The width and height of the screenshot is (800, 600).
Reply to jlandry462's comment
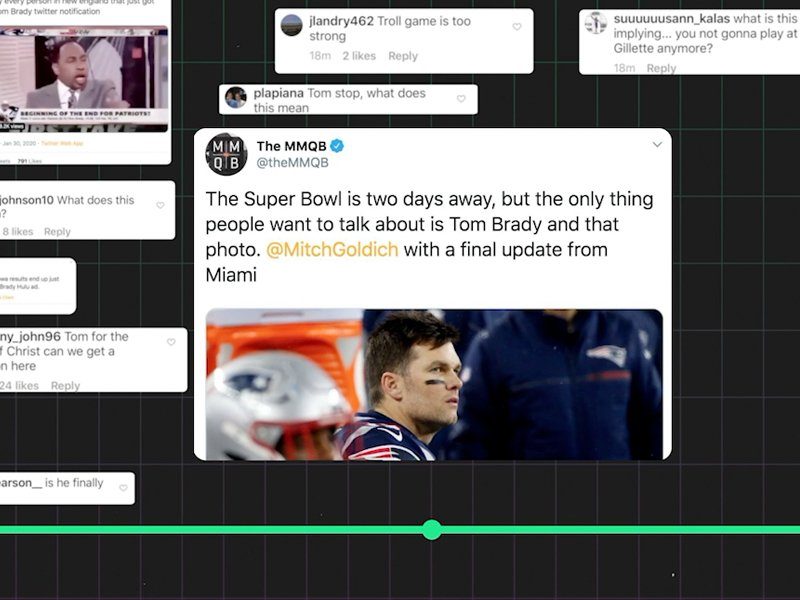[403, 56]
